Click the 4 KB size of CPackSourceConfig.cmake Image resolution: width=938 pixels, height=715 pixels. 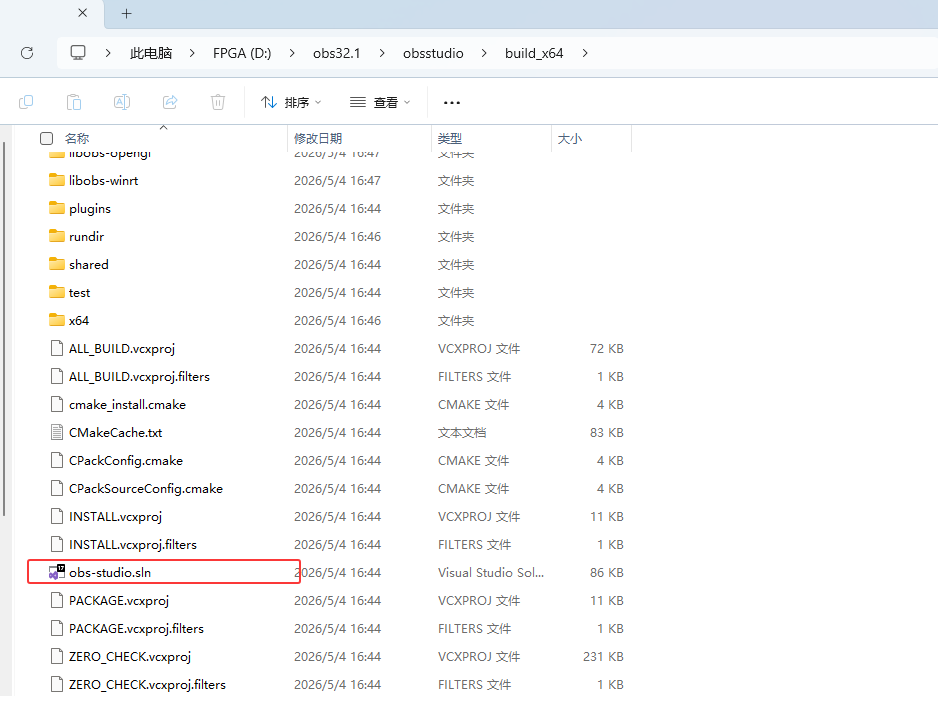click(610, 488)
